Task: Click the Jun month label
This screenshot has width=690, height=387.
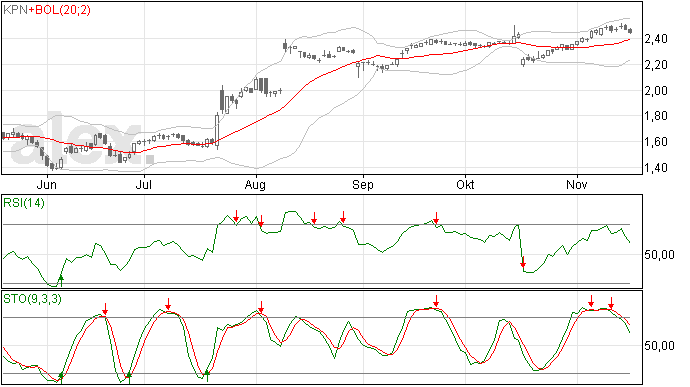Action: coord(47,184)
